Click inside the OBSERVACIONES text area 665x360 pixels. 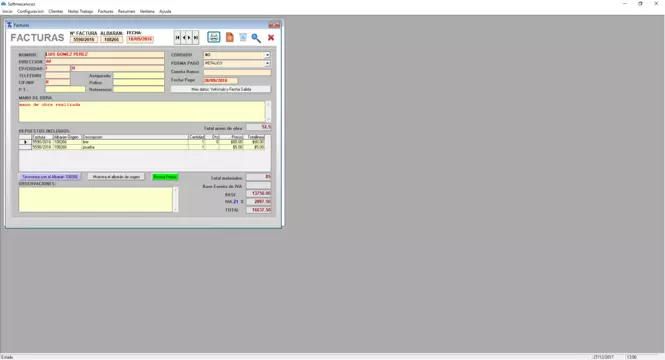tap(95, 199)
